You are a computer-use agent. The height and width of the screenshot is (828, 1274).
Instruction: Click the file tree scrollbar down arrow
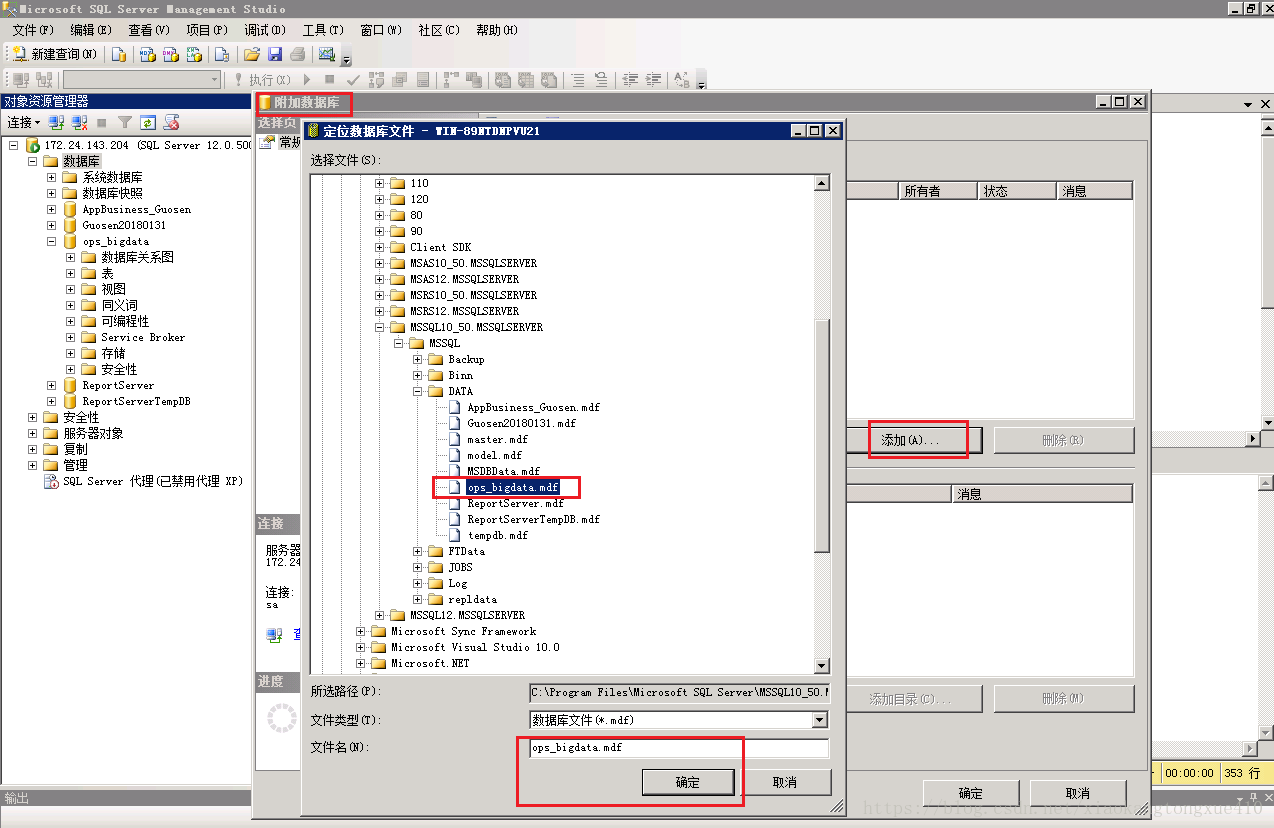click(x=822, y=666)
